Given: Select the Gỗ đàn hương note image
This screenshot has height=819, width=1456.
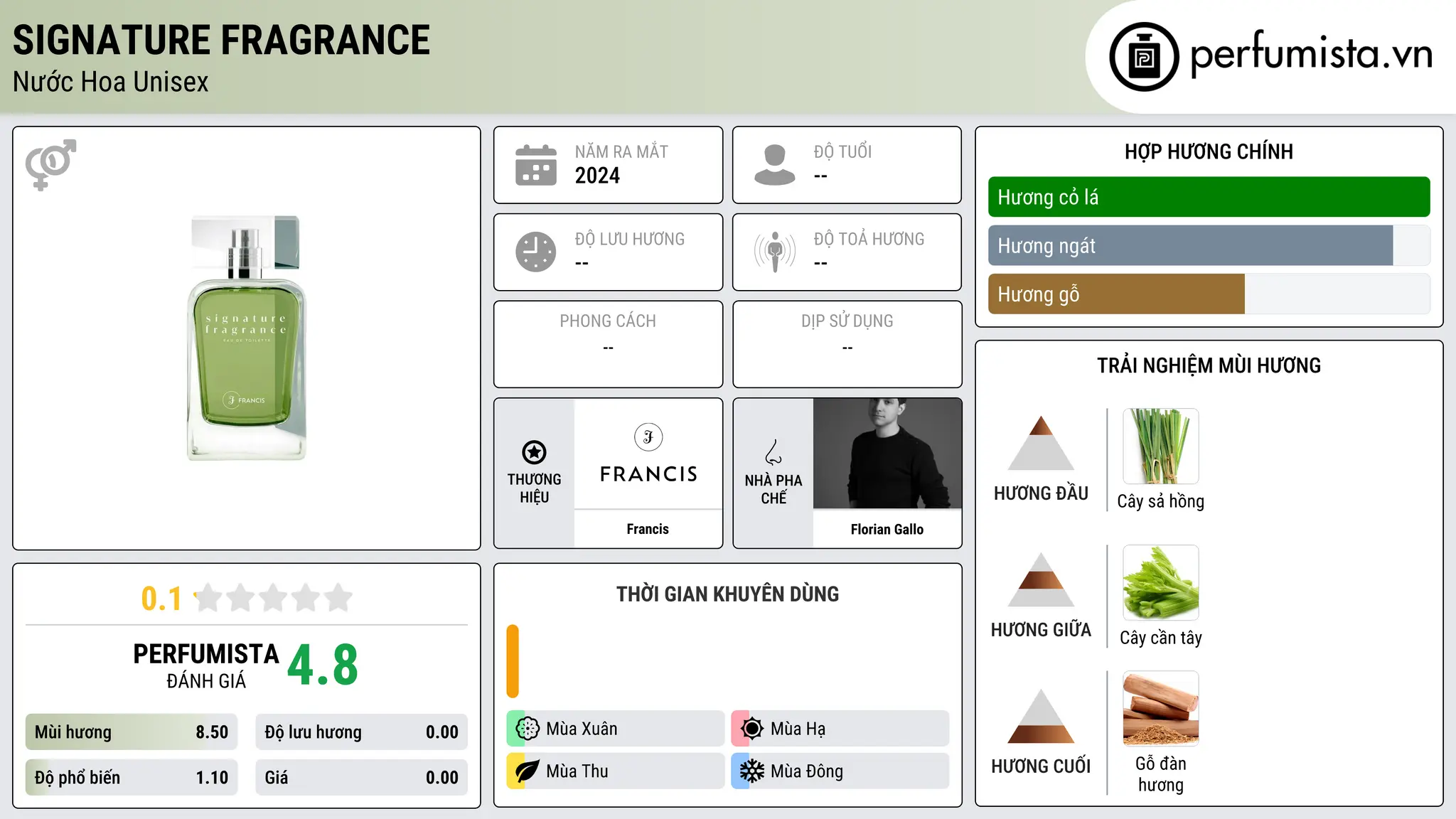Looking at the screenshot, I should tap(1161, 709).
